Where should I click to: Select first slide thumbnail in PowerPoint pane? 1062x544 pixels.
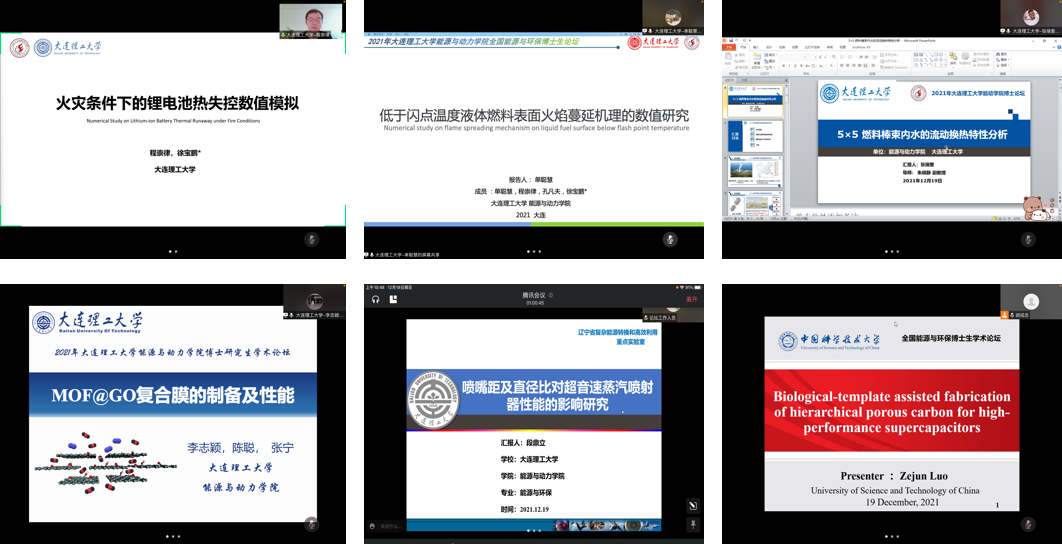coord(755,101)
